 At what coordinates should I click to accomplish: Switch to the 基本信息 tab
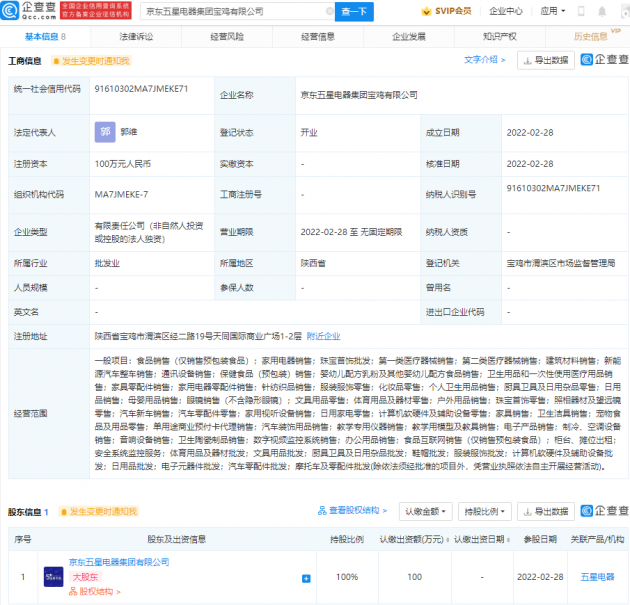(45, 37)
